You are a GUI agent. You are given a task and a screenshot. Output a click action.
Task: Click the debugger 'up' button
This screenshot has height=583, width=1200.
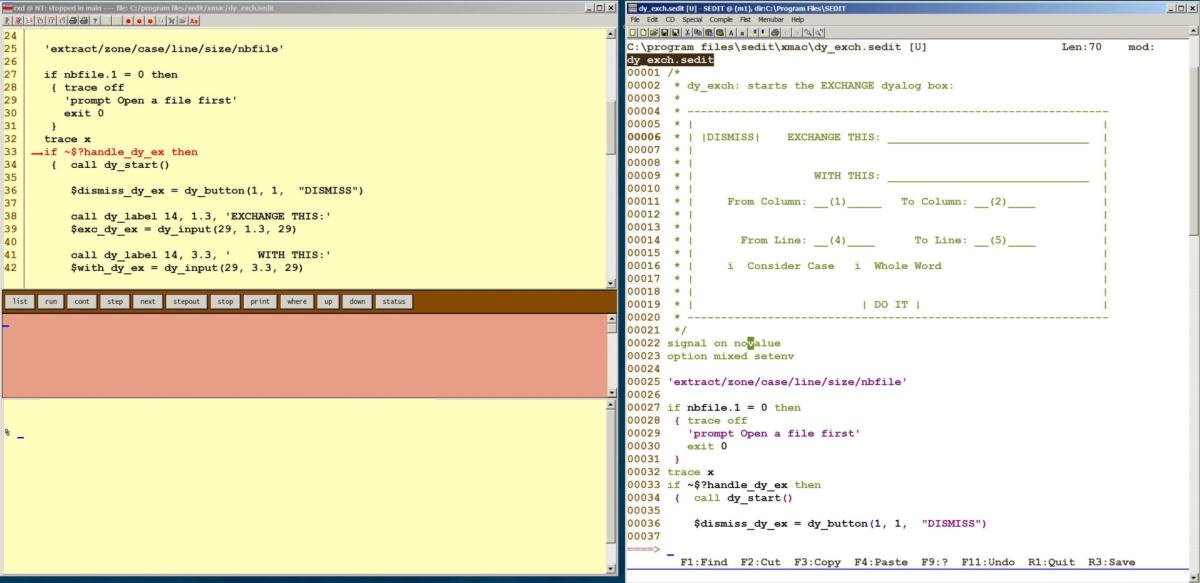tap(327, 301)
